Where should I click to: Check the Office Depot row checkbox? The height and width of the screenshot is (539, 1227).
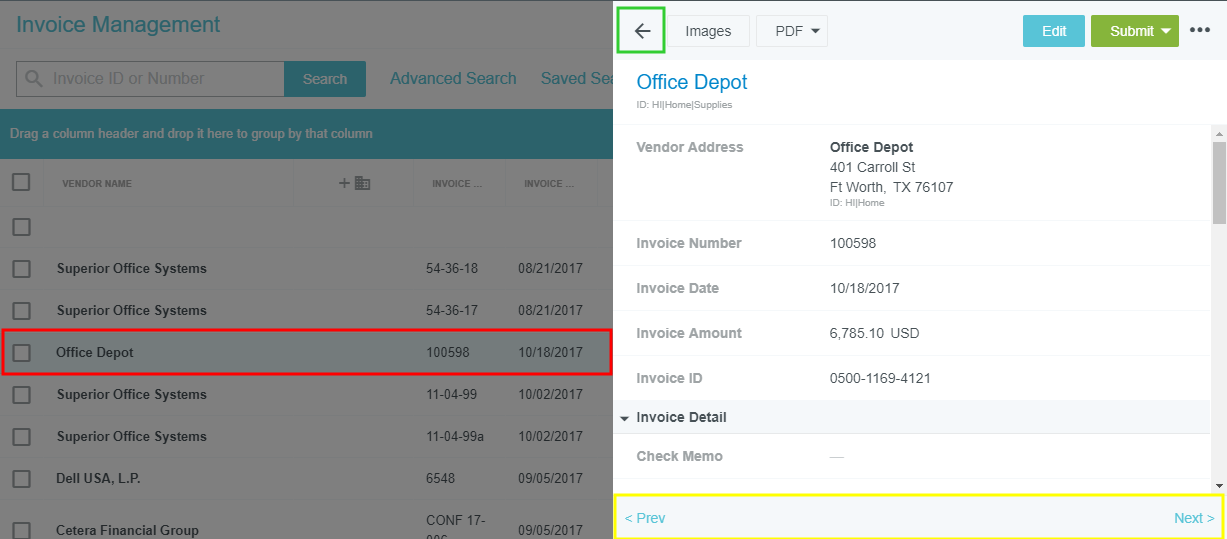pos(21,352)
